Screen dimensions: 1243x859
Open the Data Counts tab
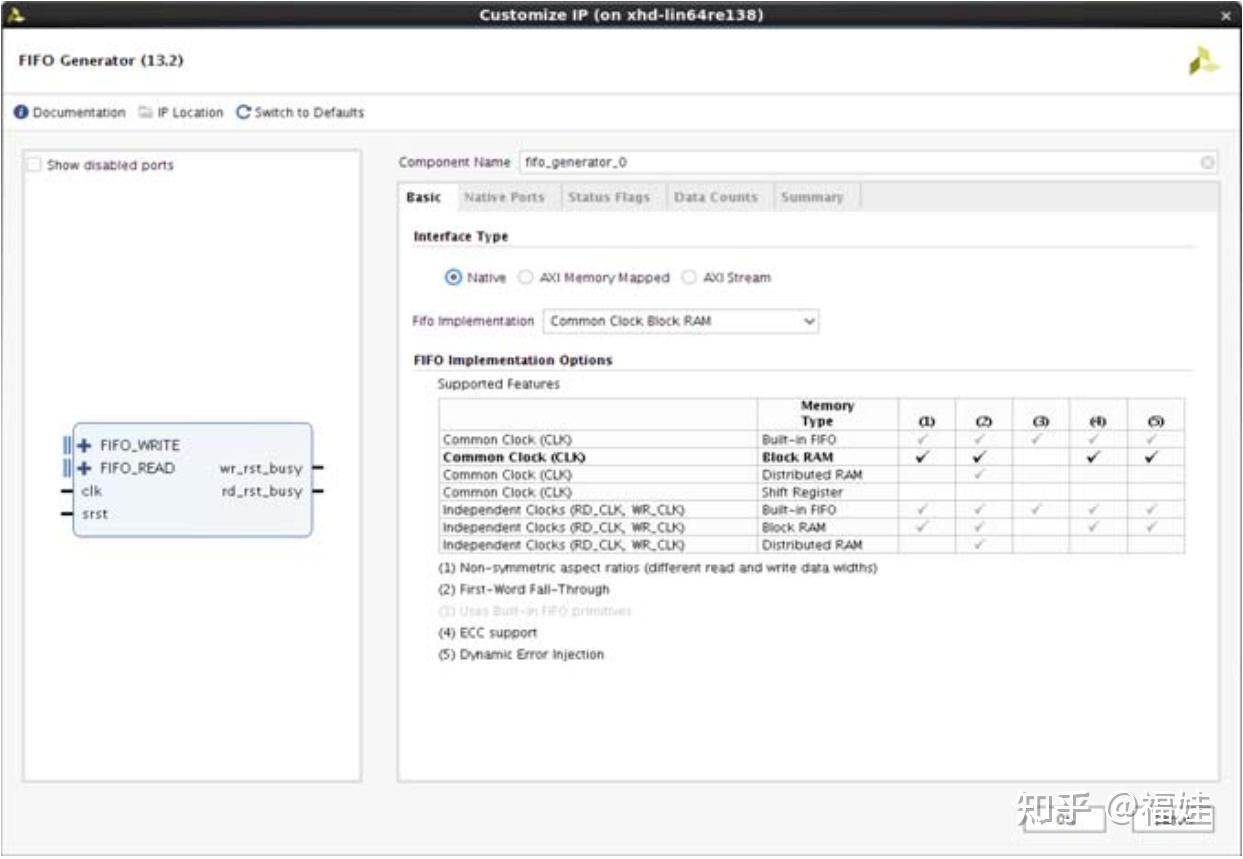click(x=716, y=198)
